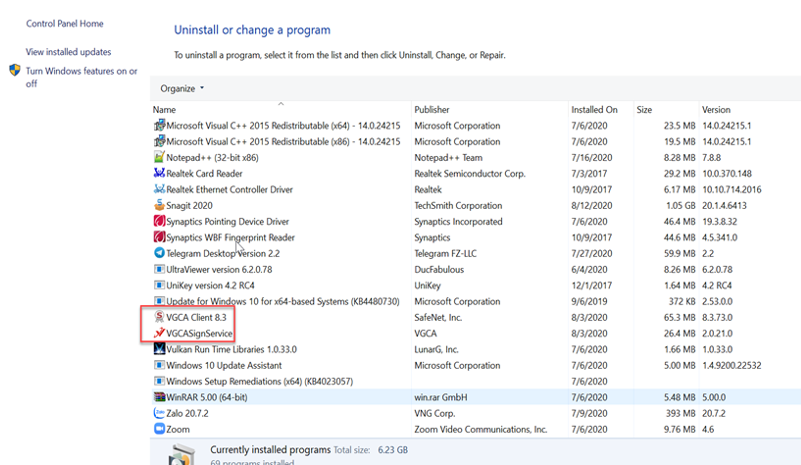Viewport: 801px width, 465px height.
Task: Click the KB4480730 update icon
Action: tap(159, 301)
